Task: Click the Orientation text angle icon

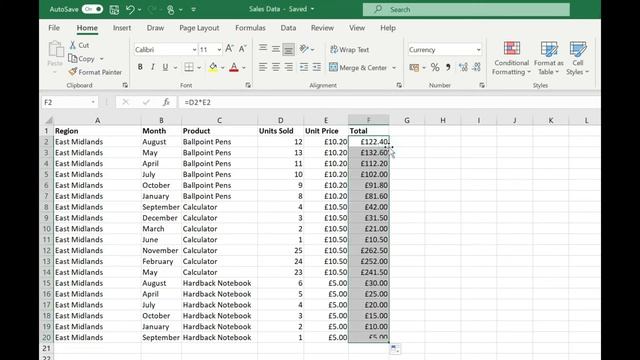Action: pyautogui.click(x=304, y=49)
